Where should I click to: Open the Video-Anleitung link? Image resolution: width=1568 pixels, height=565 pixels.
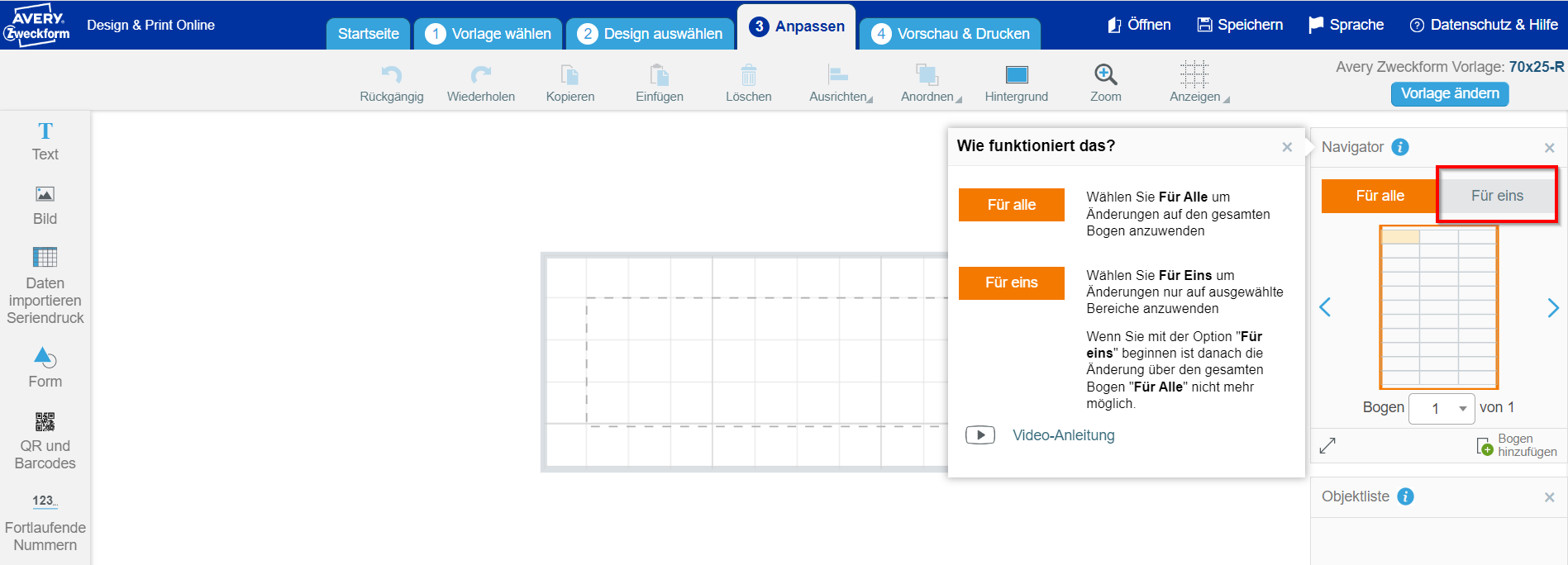tap(1063, 435)
